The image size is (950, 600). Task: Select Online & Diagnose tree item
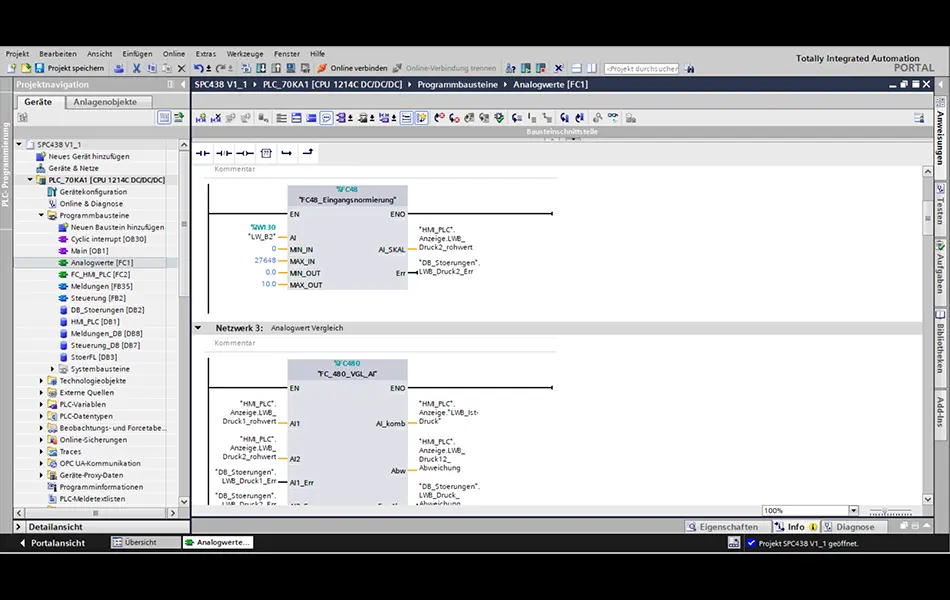(x=91, y=204)
